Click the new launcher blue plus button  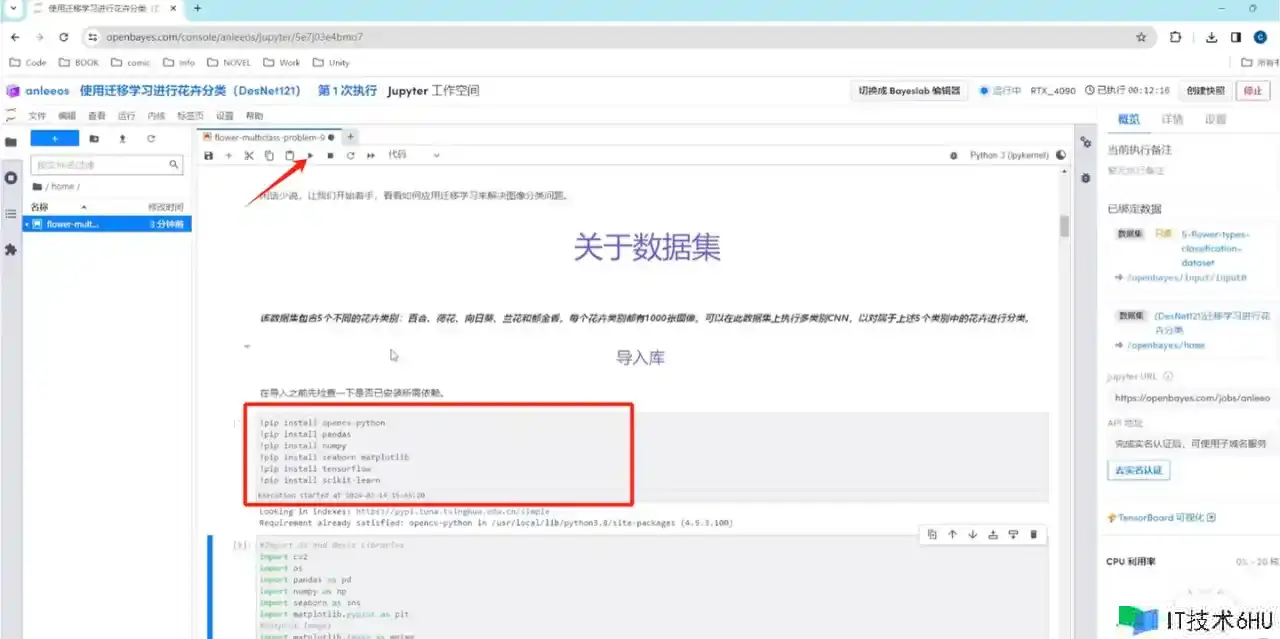(55, 138)
